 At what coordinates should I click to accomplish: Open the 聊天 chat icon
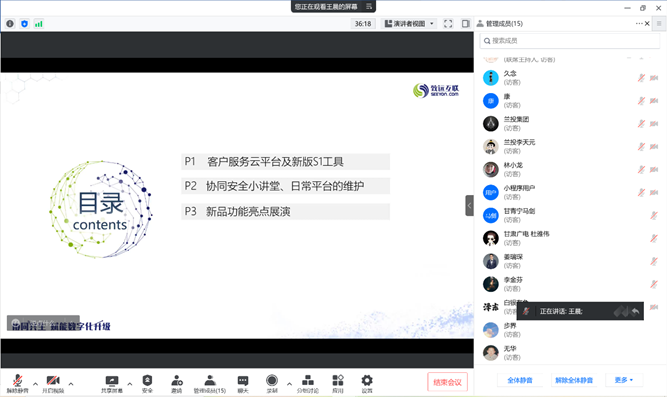(x=243, y=383)
